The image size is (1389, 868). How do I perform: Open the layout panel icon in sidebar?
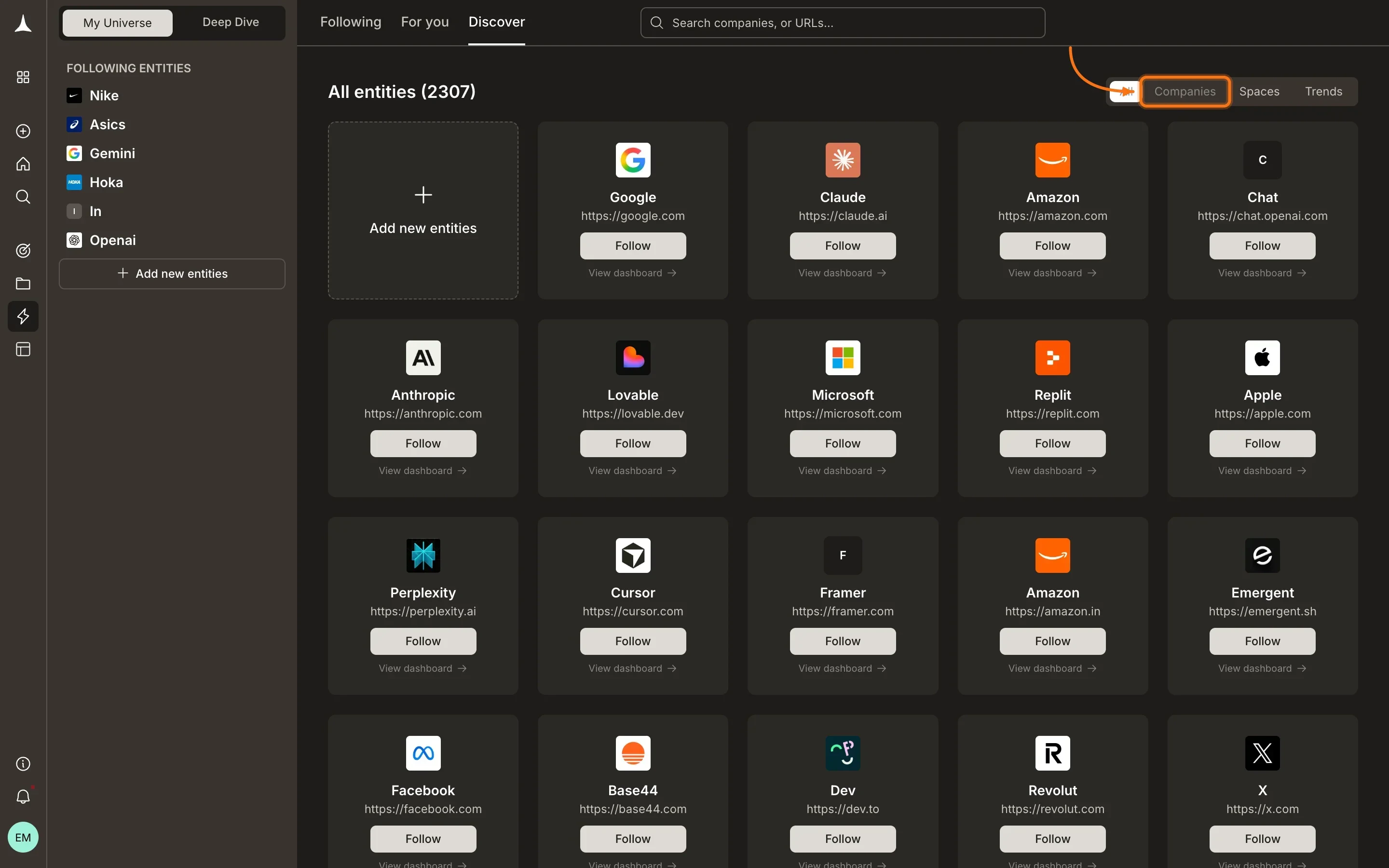(x=23, y=349)
